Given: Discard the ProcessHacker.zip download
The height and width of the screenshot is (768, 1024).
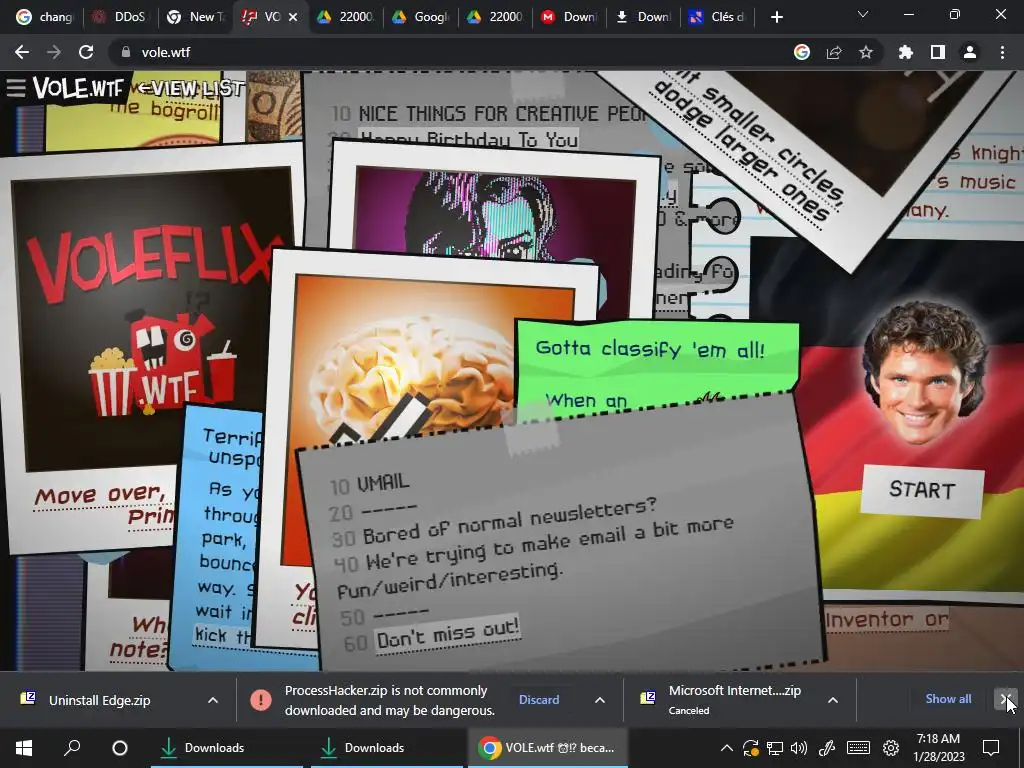Looking at the screenshot, I should tap(539, 699).
